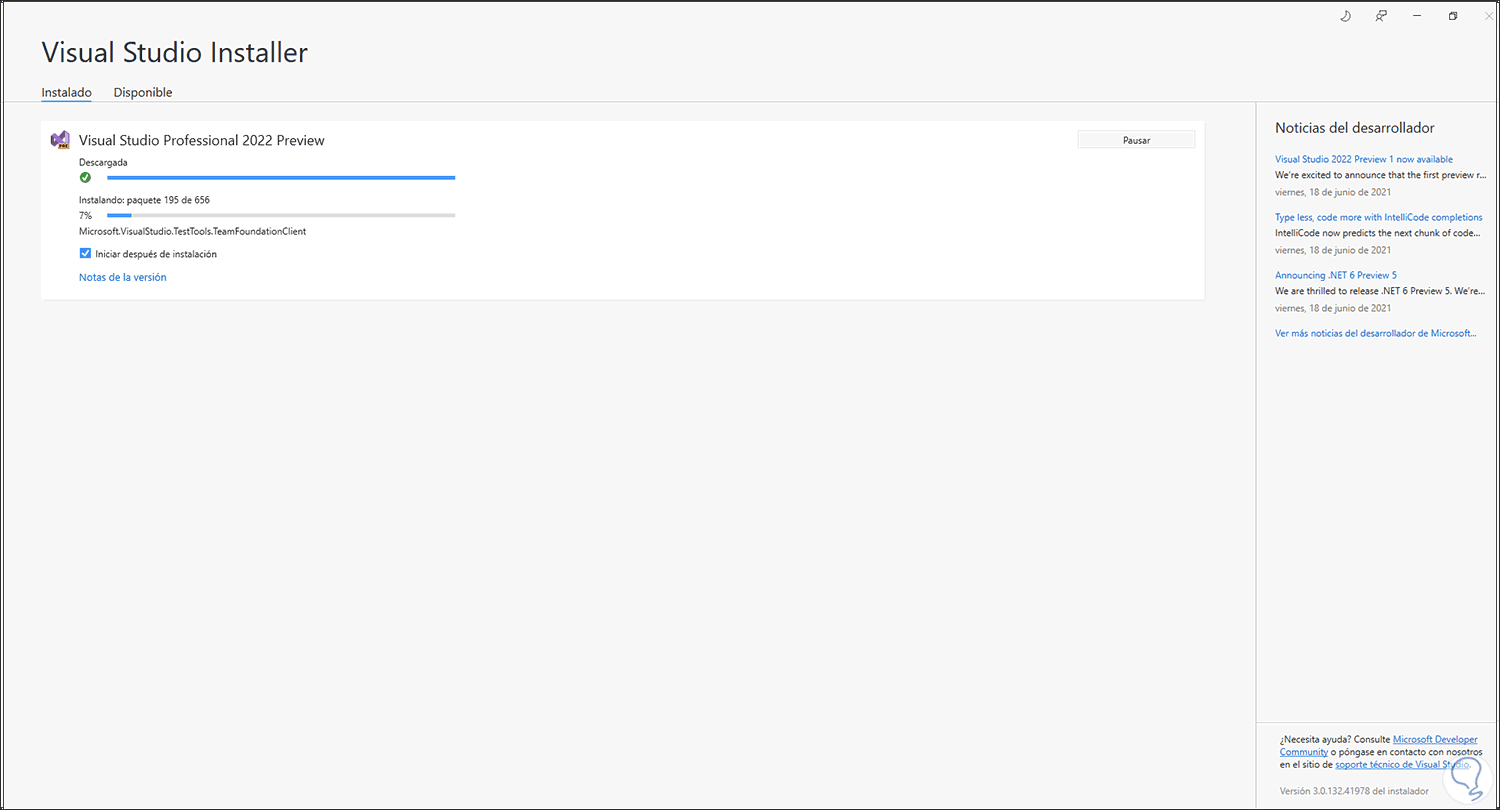The image size is (1500, 810).
Task: Switch to the Instalado tab
Action: [x=66, y=92]
